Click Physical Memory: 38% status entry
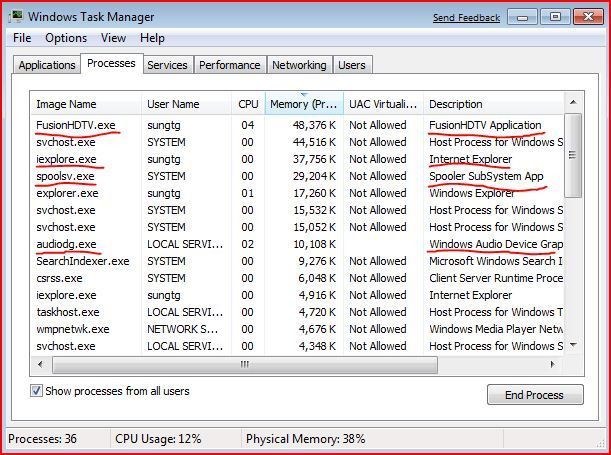The width and height of the screenshot is (611, 455). point(306,439)
